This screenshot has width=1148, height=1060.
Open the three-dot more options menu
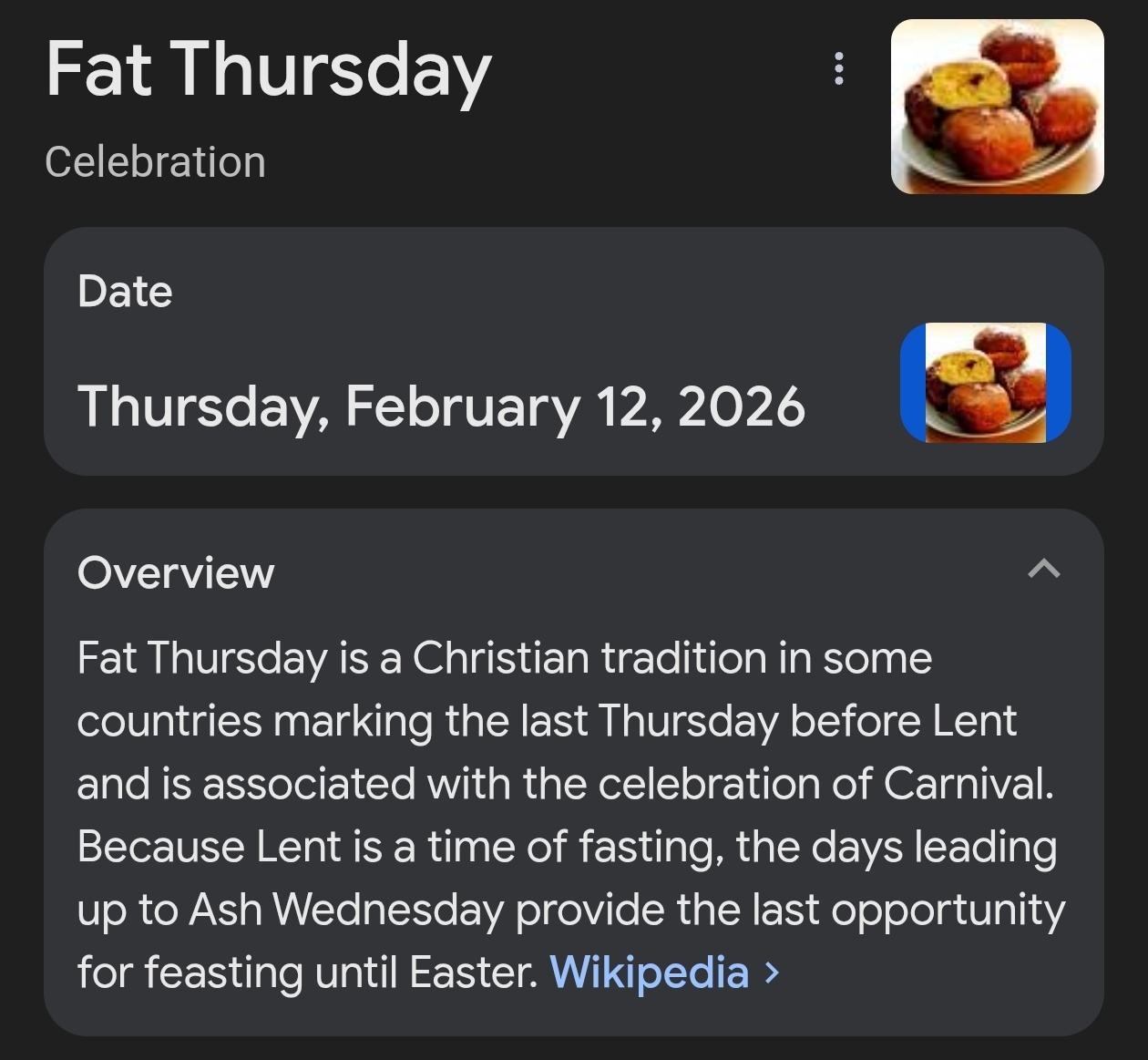(x=838, y=69)
